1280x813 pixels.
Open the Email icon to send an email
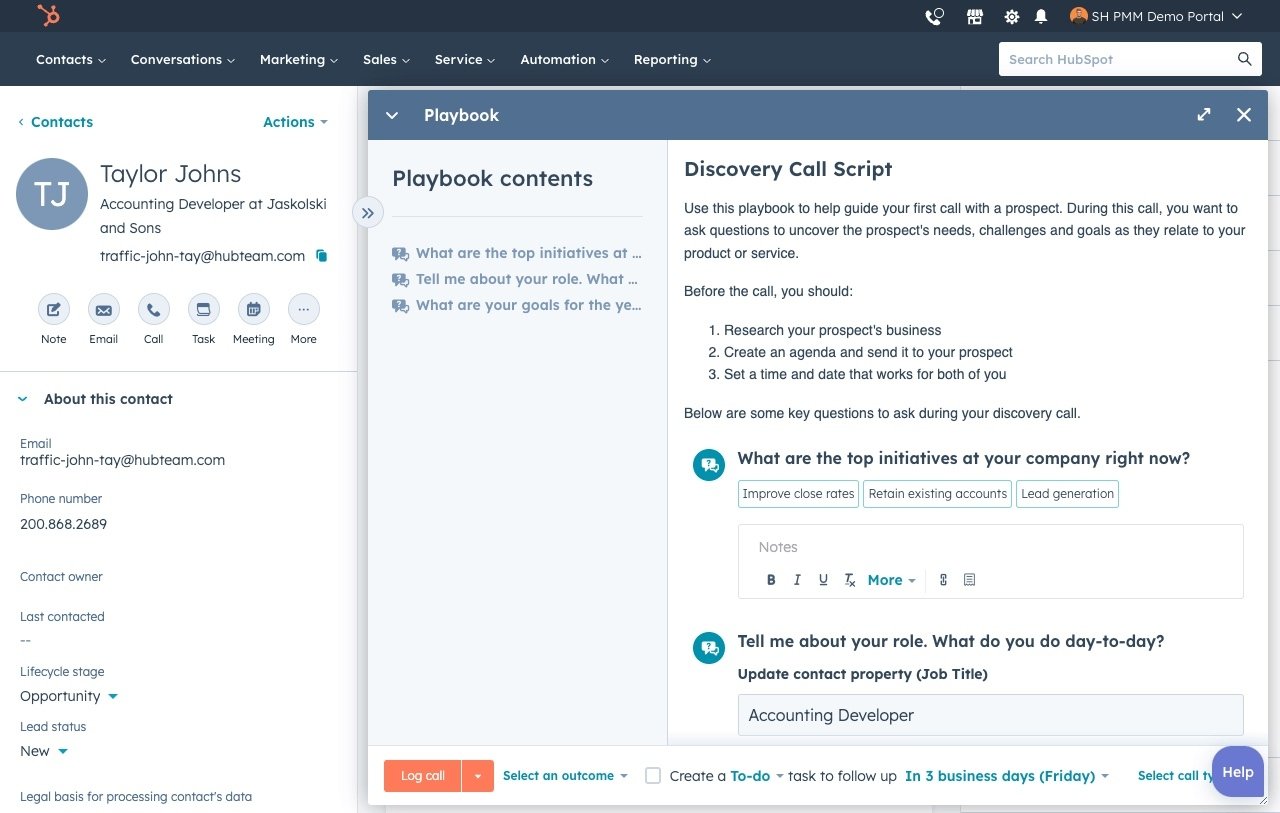[103, 310]
